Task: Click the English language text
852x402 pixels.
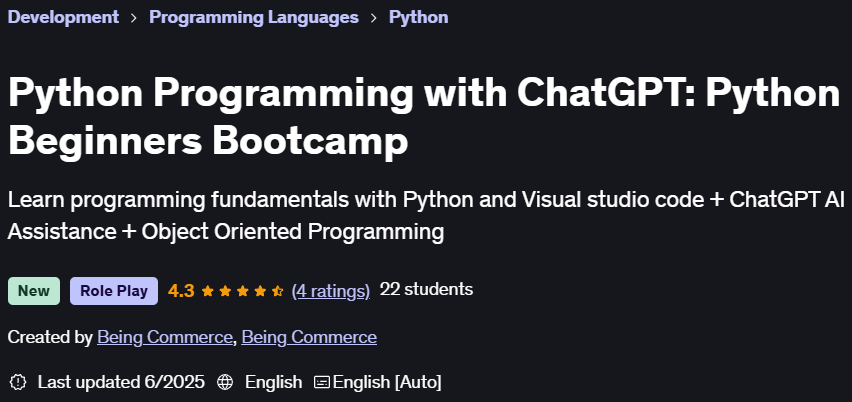Action: (x=273, y=382)
